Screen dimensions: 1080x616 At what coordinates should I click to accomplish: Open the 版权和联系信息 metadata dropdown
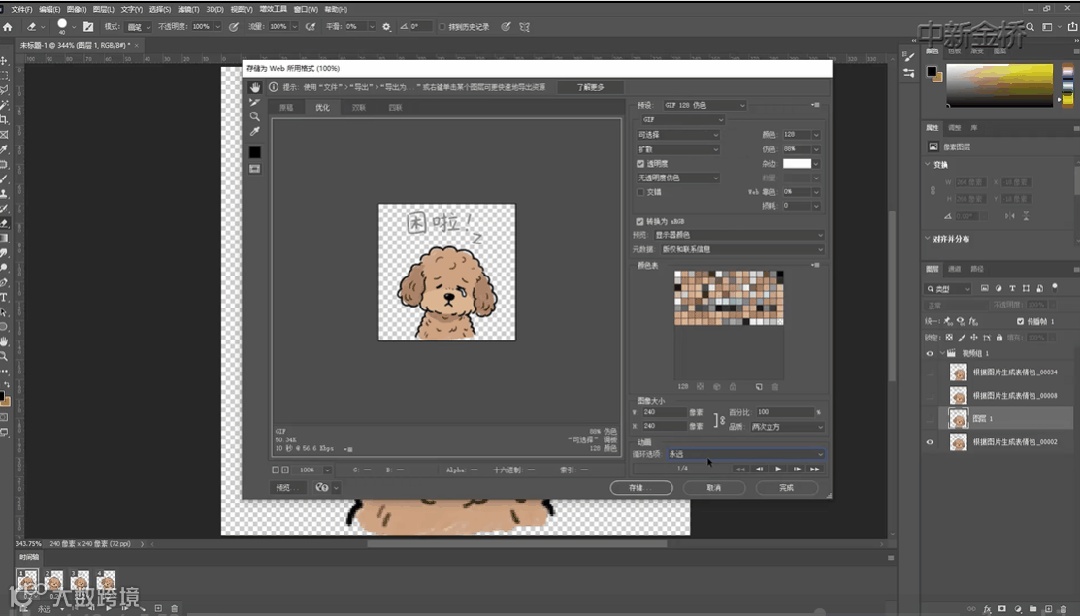(x=741, y=249)
